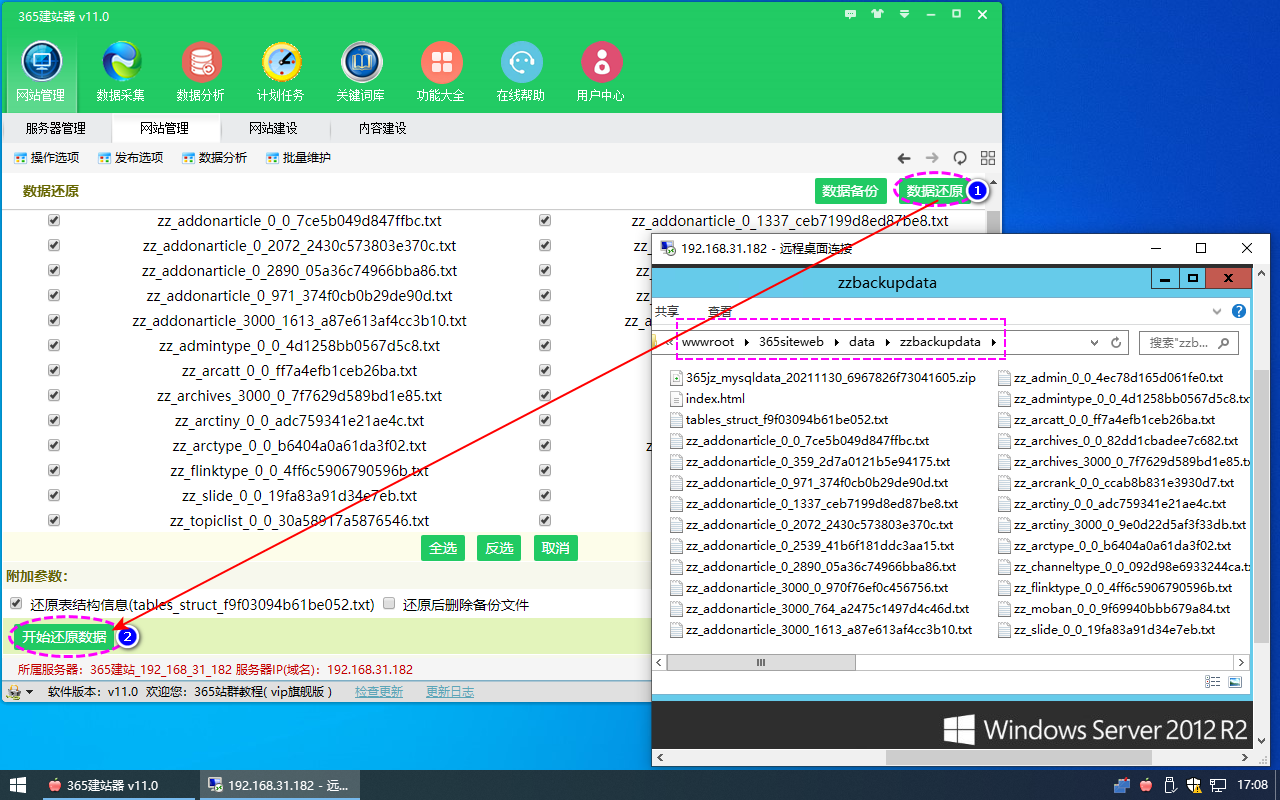The height and width of the screenshot is (800, 1280).
Task: Click the message icon in 365建站器 title bar
Action: (851, 14)
